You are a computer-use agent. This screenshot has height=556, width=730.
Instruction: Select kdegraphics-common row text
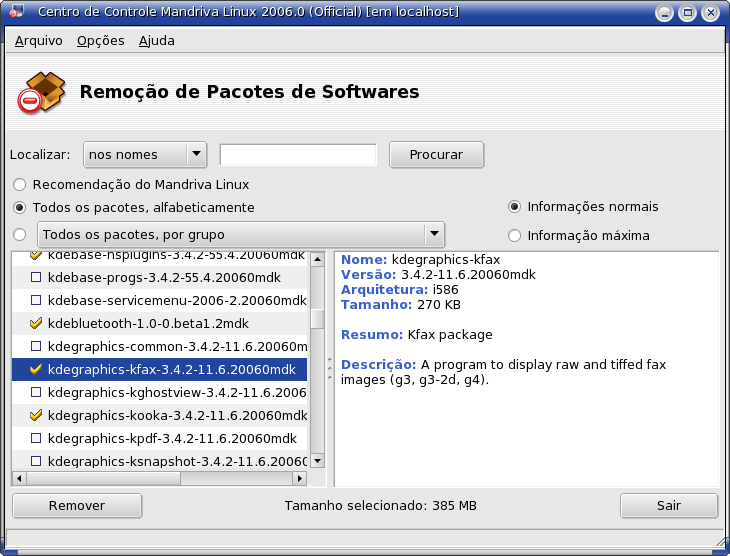177,347
